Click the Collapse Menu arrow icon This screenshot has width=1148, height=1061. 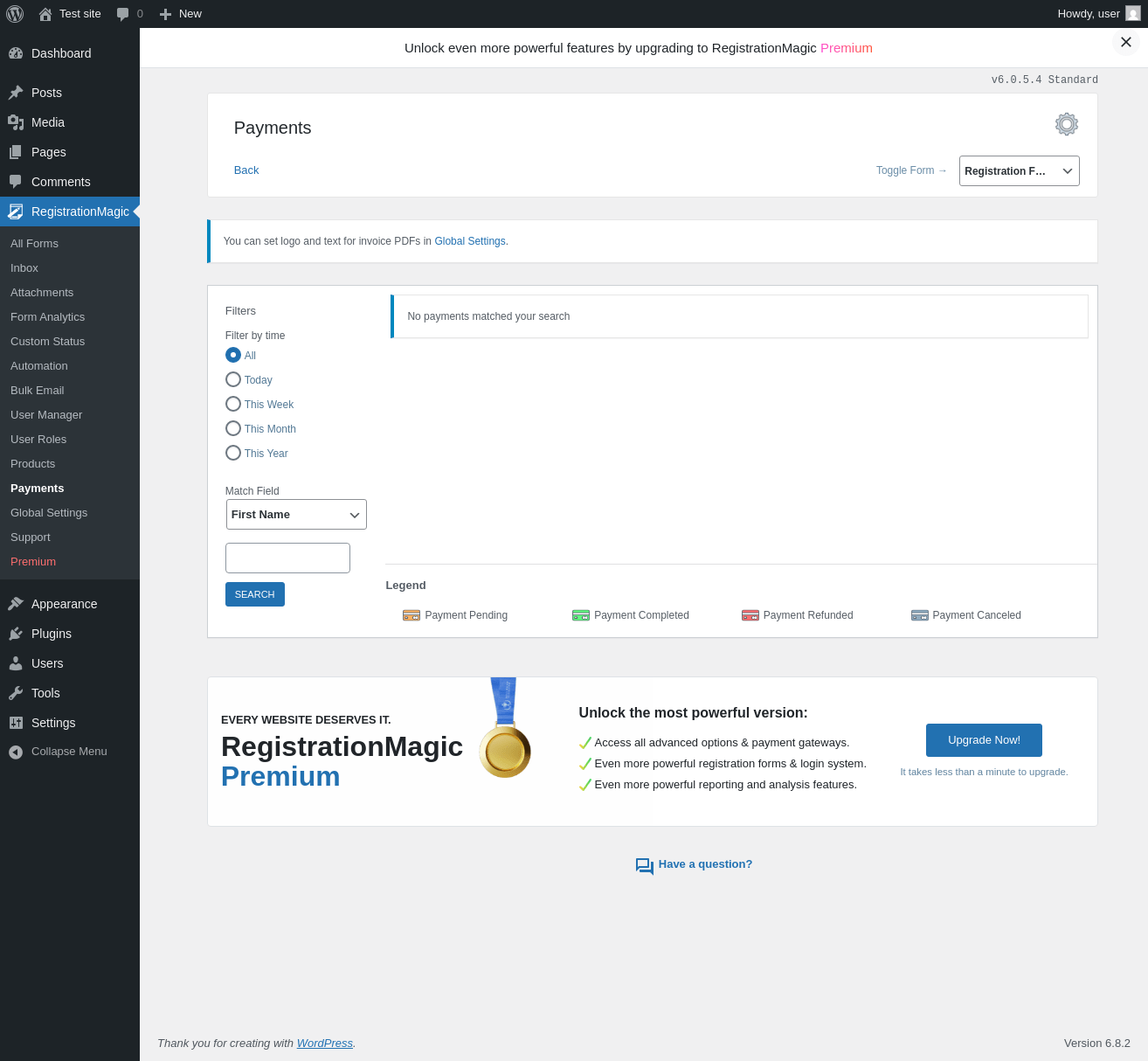(16, 752)
